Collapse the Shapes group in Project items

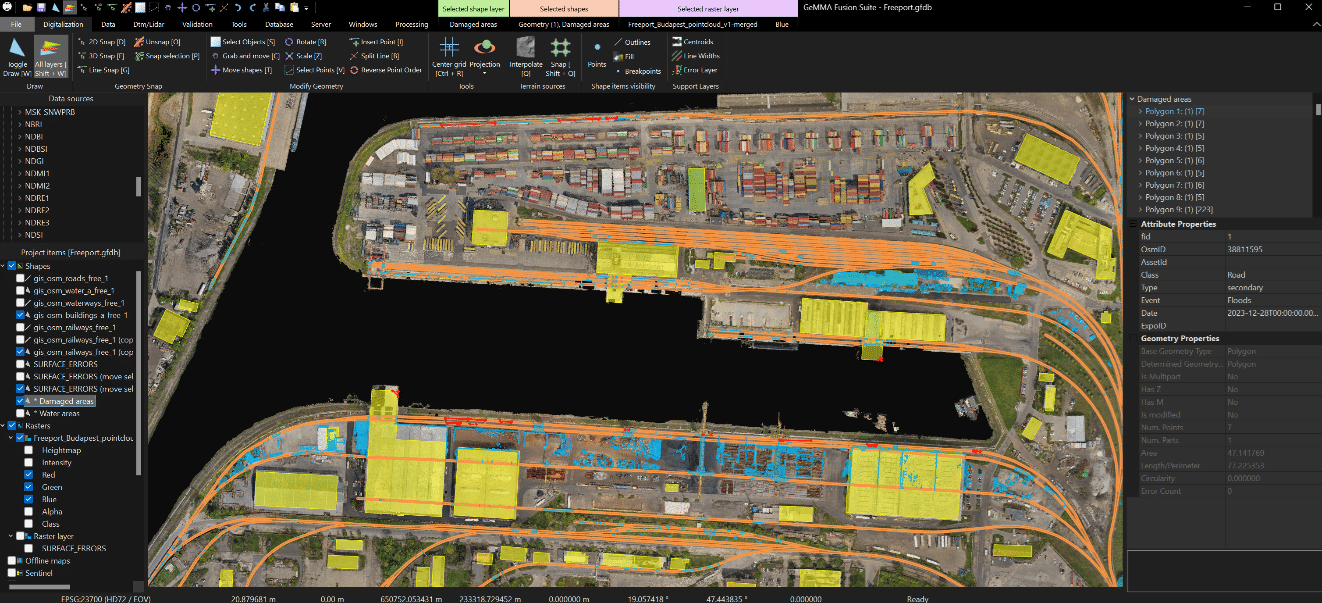click(x=4, y=266)
